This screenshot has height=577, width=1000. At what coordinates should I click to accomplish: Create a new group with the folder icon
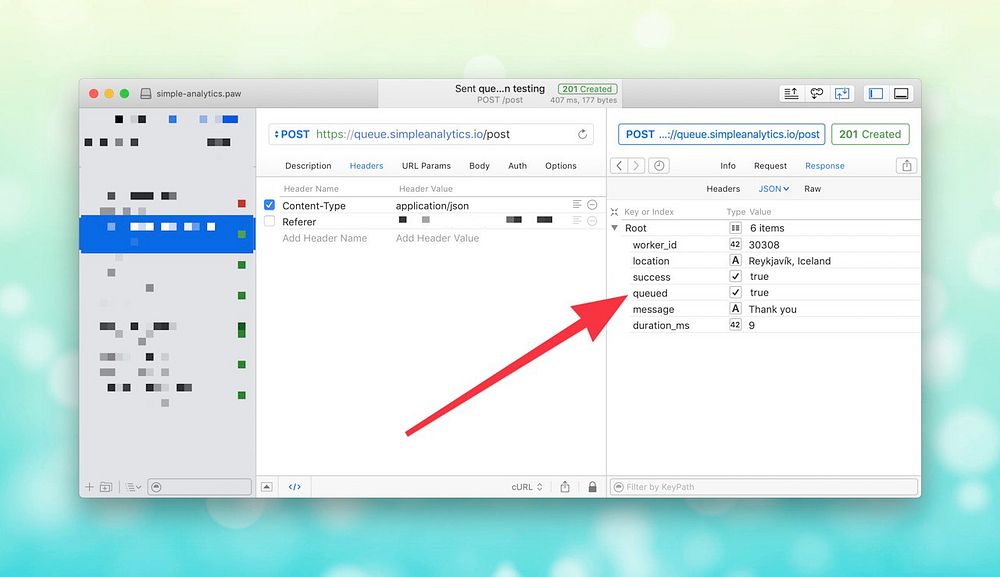pyautogui.click(x=106, y=487)
